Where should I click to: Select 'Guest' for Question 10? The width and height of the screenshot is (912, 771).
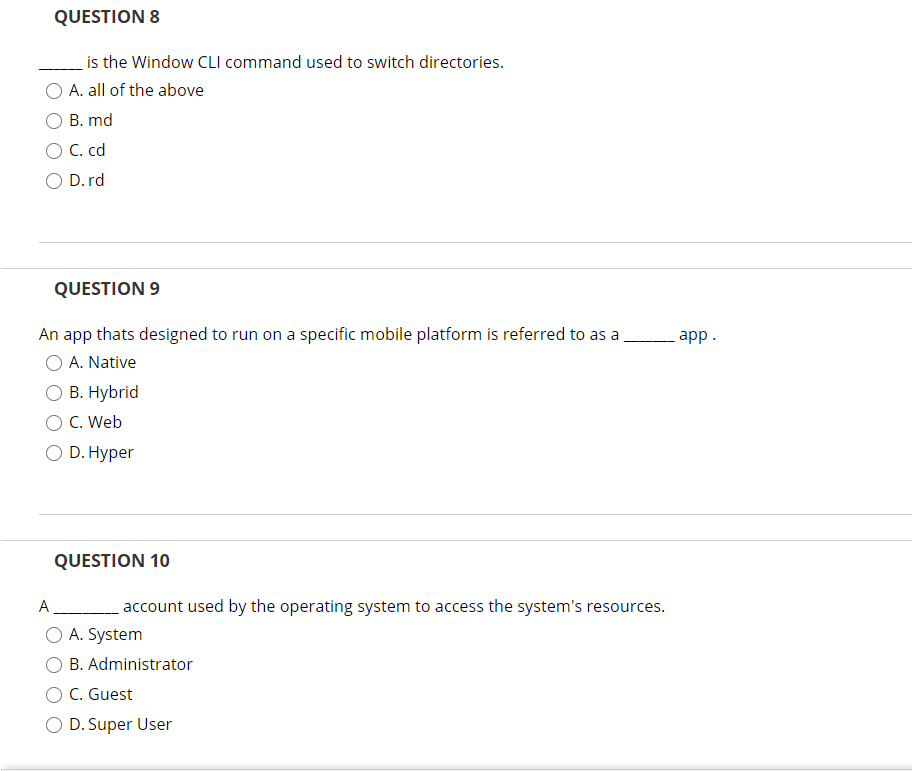53,694
